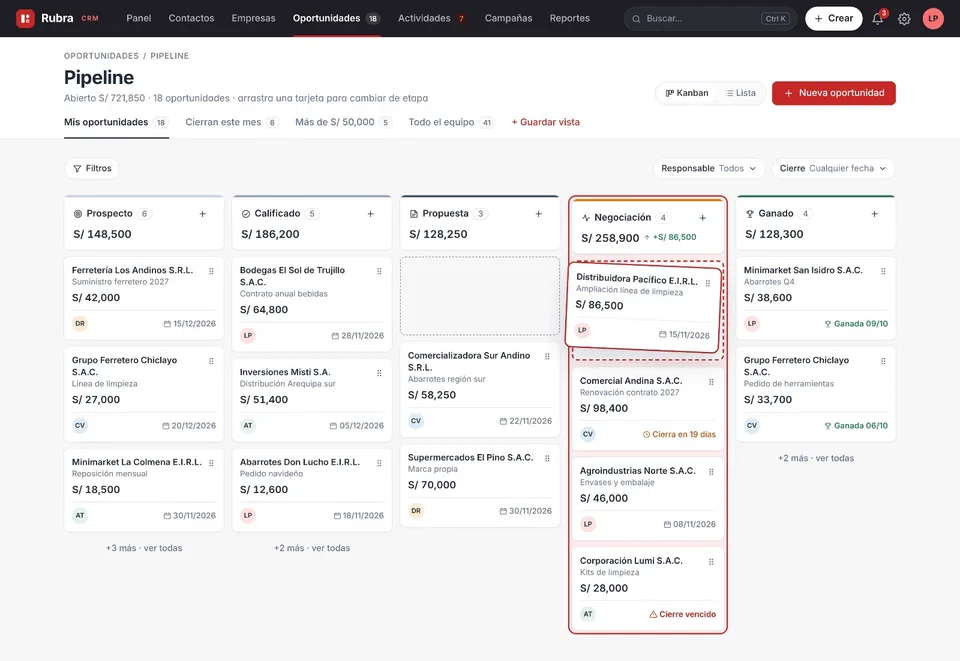
Task: Open Distribuidora Pacífico E.I.R.L. card
Action: tap(642, 308)
